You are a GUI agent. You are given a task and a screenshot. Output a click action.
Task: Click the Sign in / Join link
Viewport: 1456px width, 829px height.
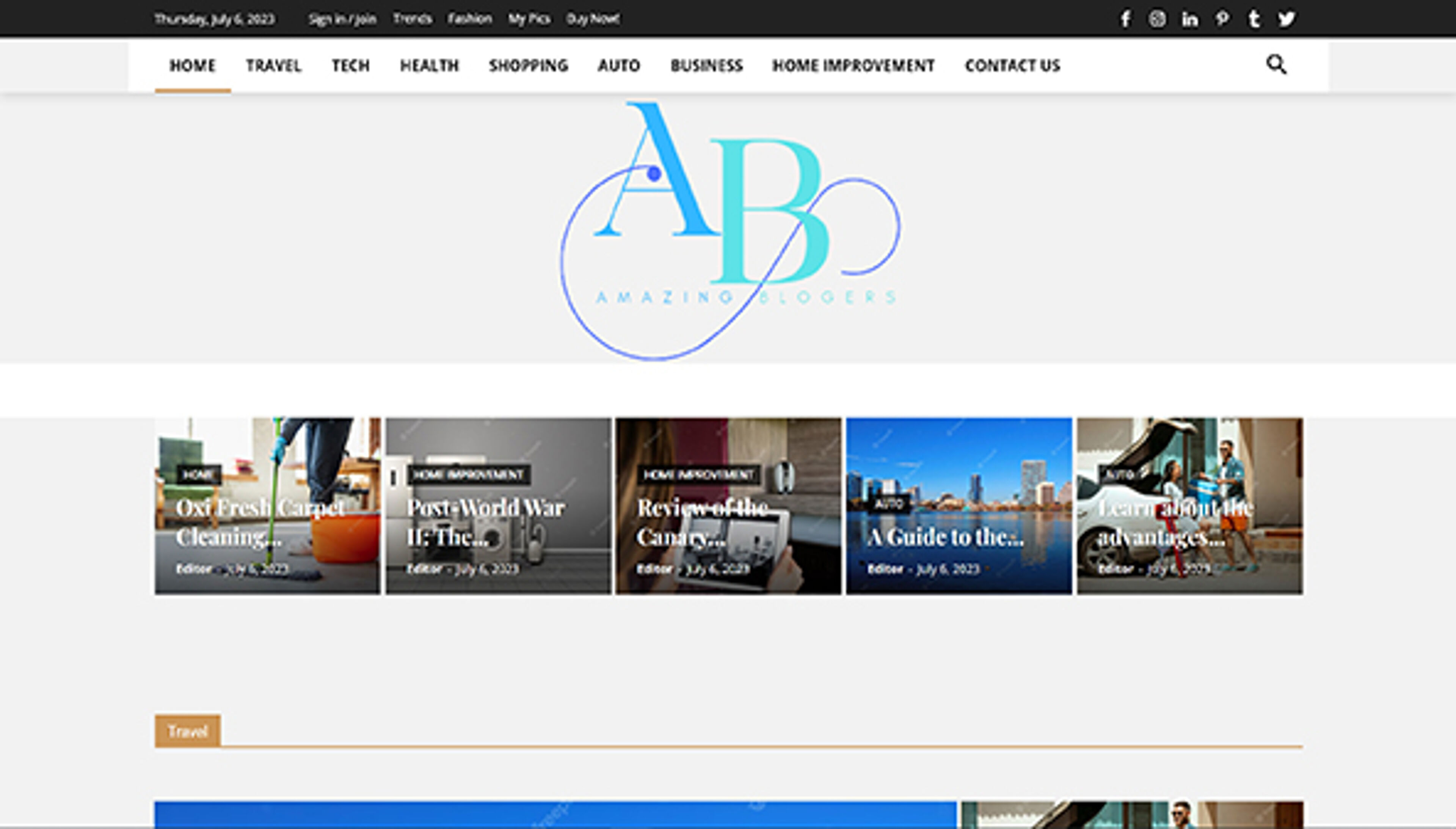pyautogui.click(x=342, y=19)
